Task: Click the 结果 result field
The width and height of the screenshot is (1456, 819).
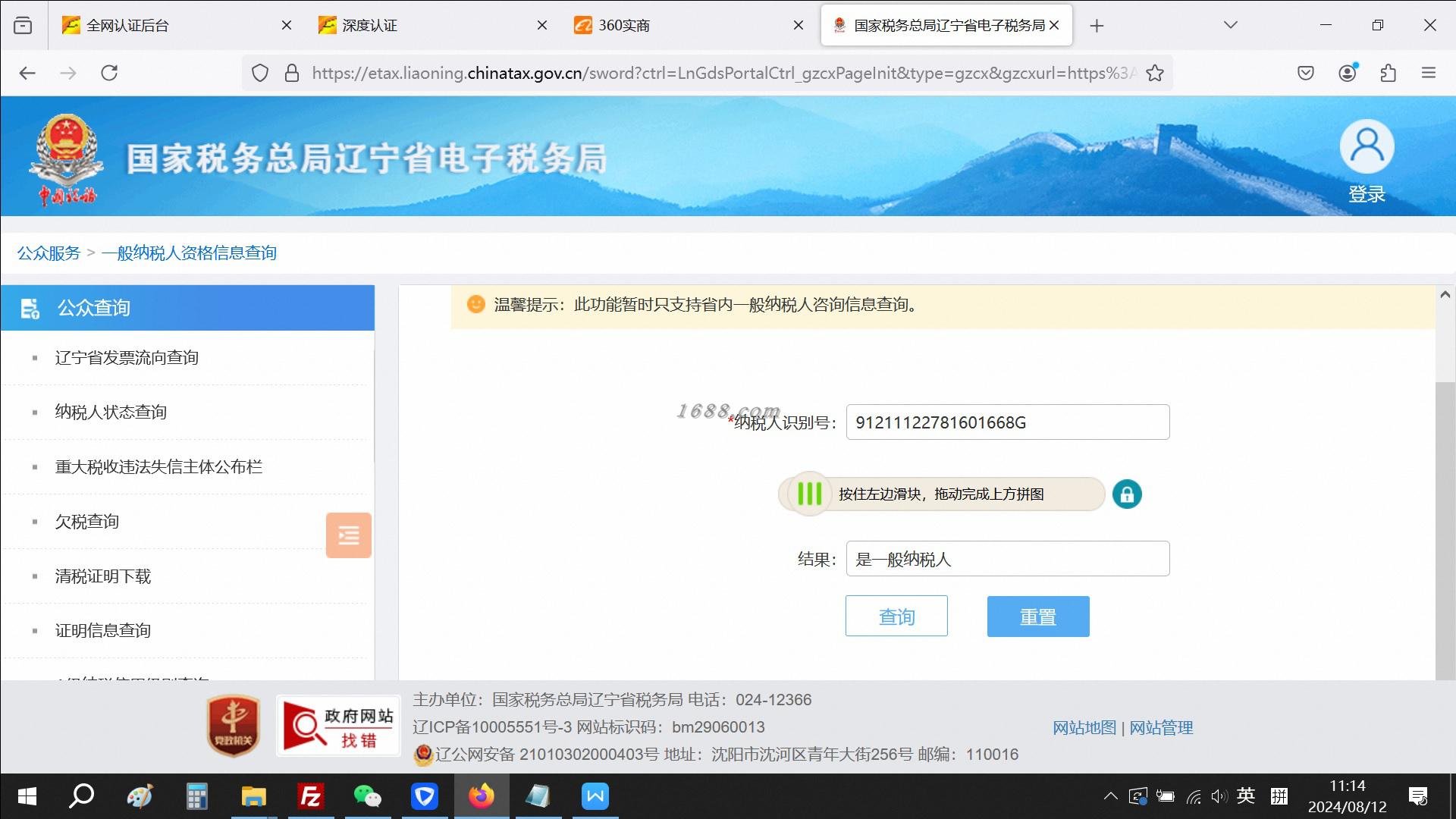Action: click(1008, 559)
